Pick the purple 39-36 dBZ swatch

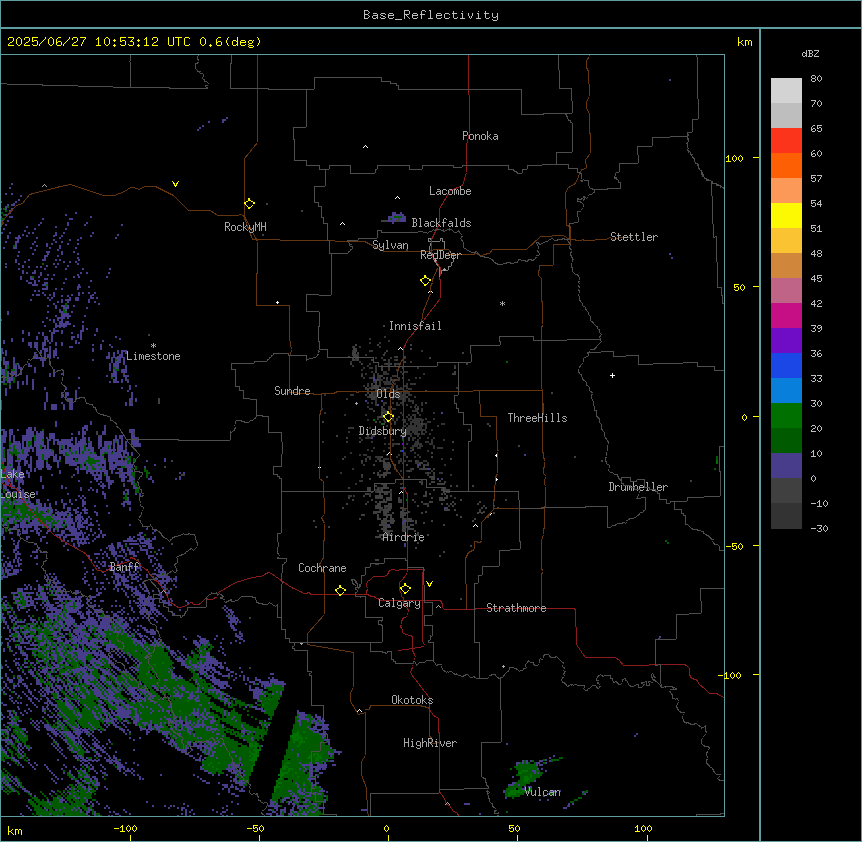pyautogui.click(x=786, y=341)
